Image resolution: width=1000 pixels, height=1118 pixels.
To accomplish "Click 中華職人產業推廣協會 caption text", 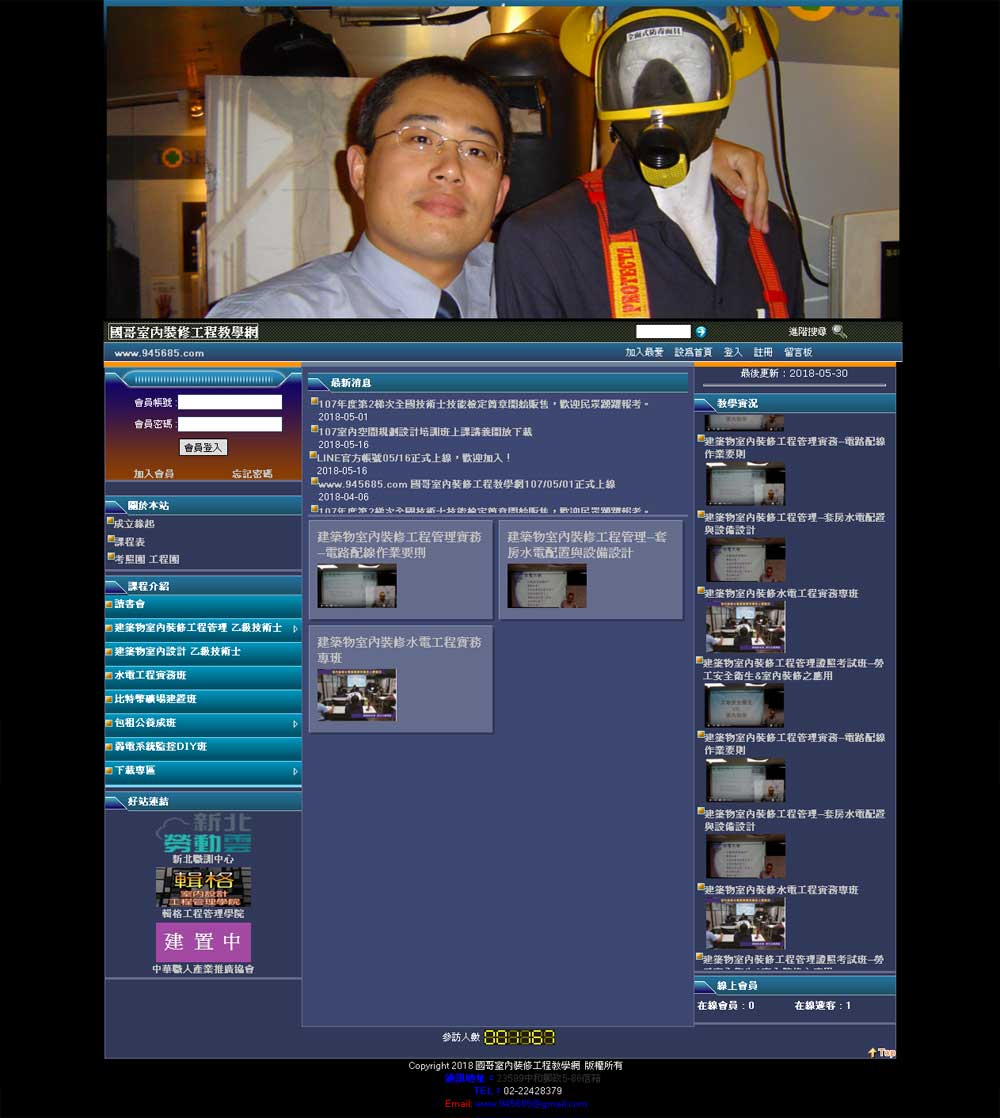I will (203, 969).
